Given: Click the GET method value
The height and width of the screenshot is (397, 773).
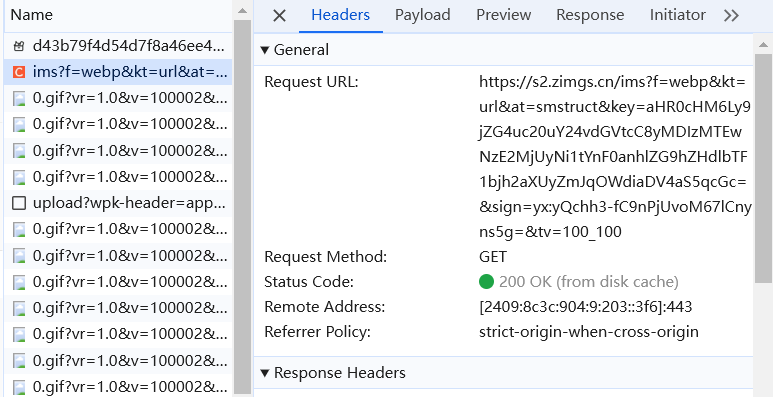Looking at the screenshot, I should (x=492, y=257).
